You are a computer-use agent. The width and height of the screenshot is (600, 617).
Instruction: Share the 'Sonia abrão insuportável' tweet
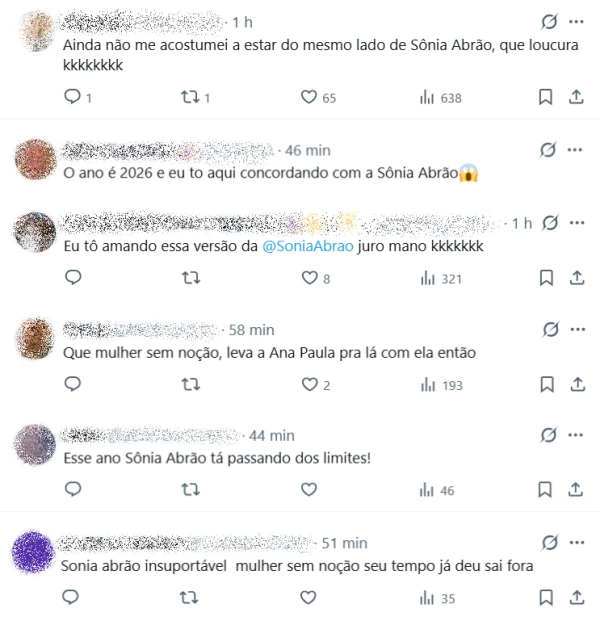click(577, 598)
